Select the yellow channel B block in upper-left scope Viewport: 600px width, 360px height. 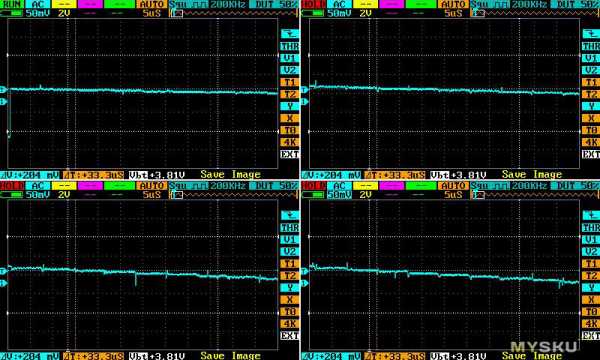(64, 4)
